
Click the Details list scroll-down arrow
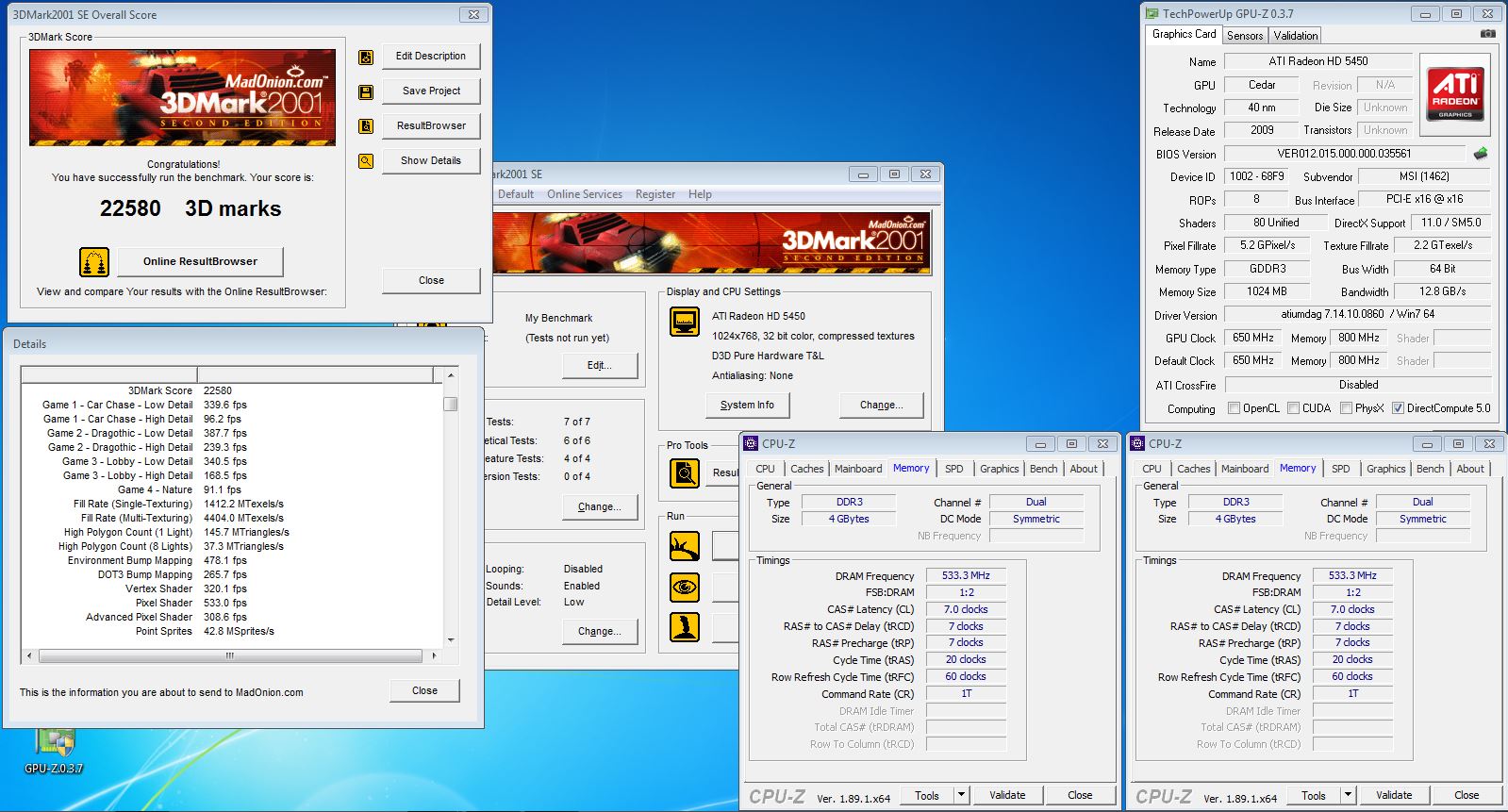(x=451, y=639)
